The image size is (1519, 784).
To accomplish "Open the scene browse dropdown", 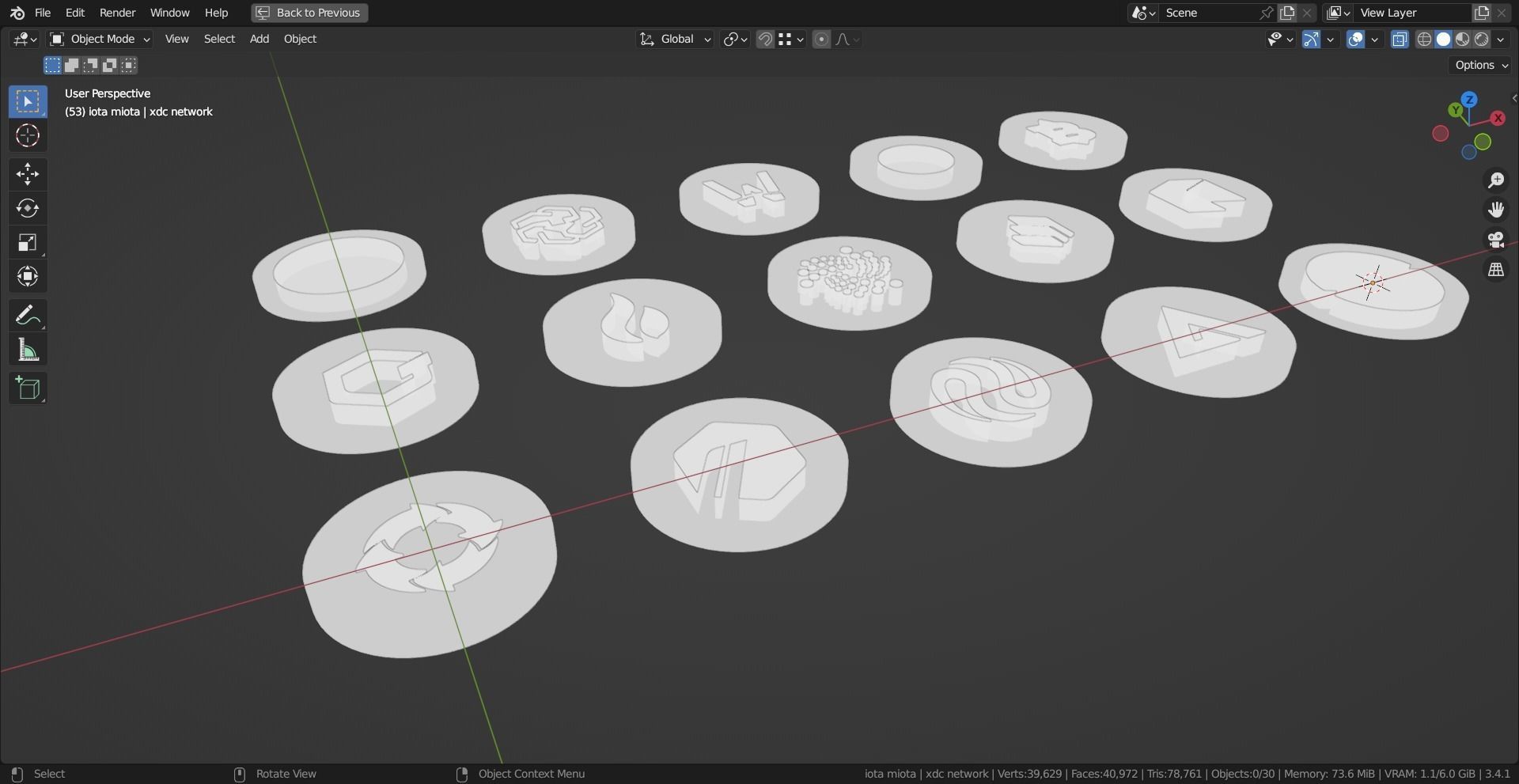I will (1144, 13).
